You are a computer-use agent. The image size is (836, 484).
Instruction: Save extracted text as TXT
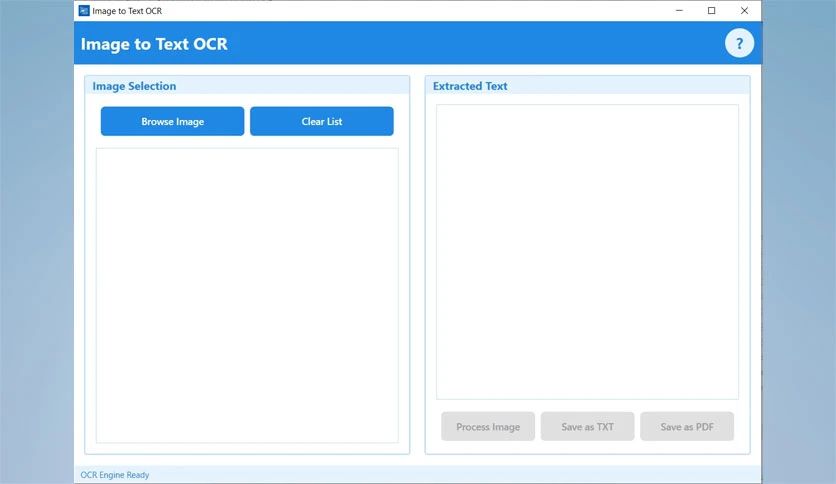click(587, 426)
